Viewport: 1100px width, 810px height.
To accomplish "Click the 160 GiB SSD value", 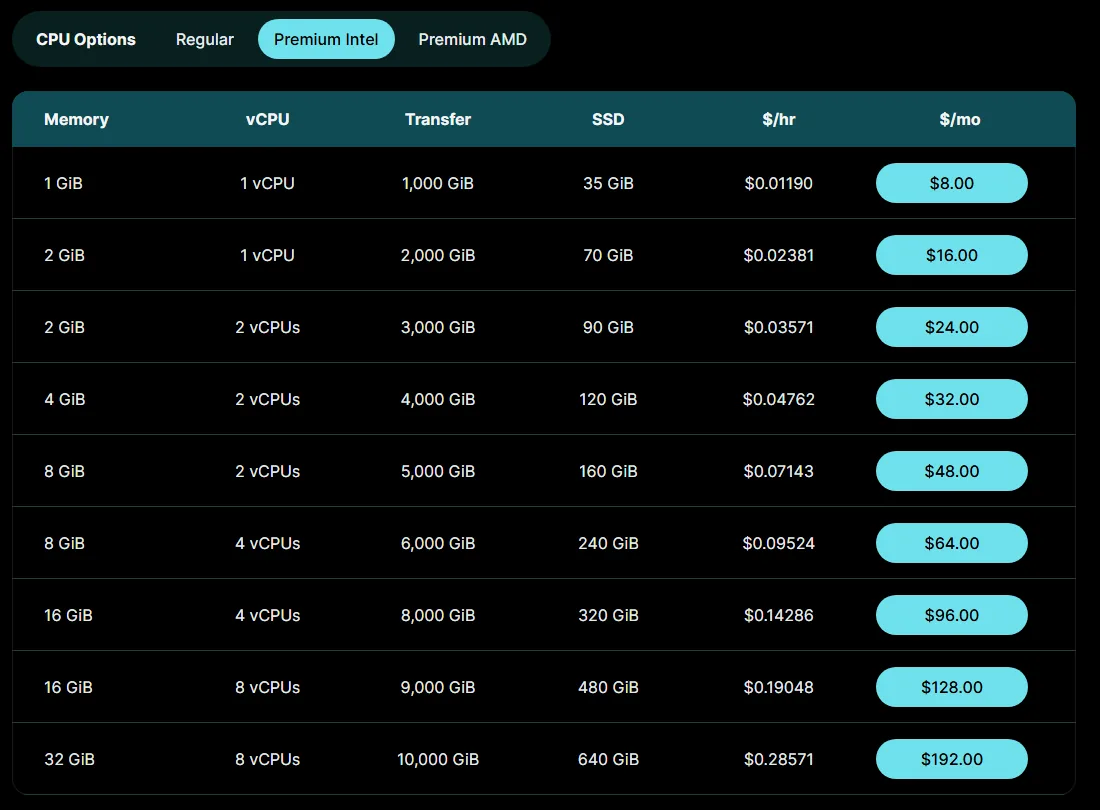I will 608,471.
